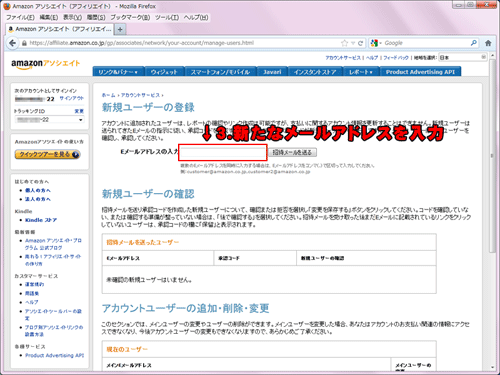Reload the page with the refresh icon

[360, 43]
